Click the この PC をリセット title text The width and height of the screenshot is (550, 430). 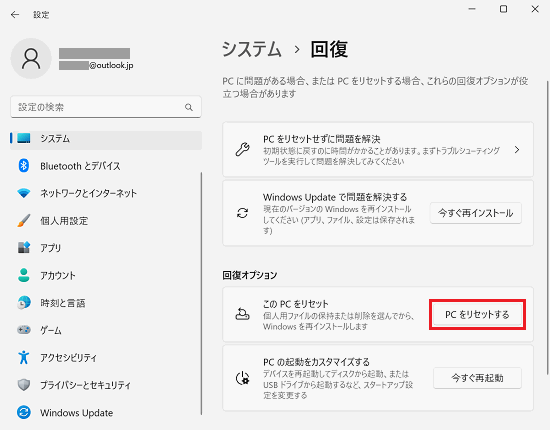(x=296, y=304)
